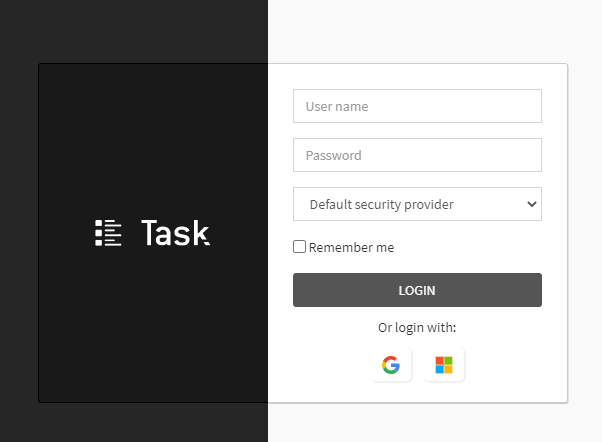602x442 pixels.
Task: Tick the Remember me checkbox
Action: pos(299,247)
